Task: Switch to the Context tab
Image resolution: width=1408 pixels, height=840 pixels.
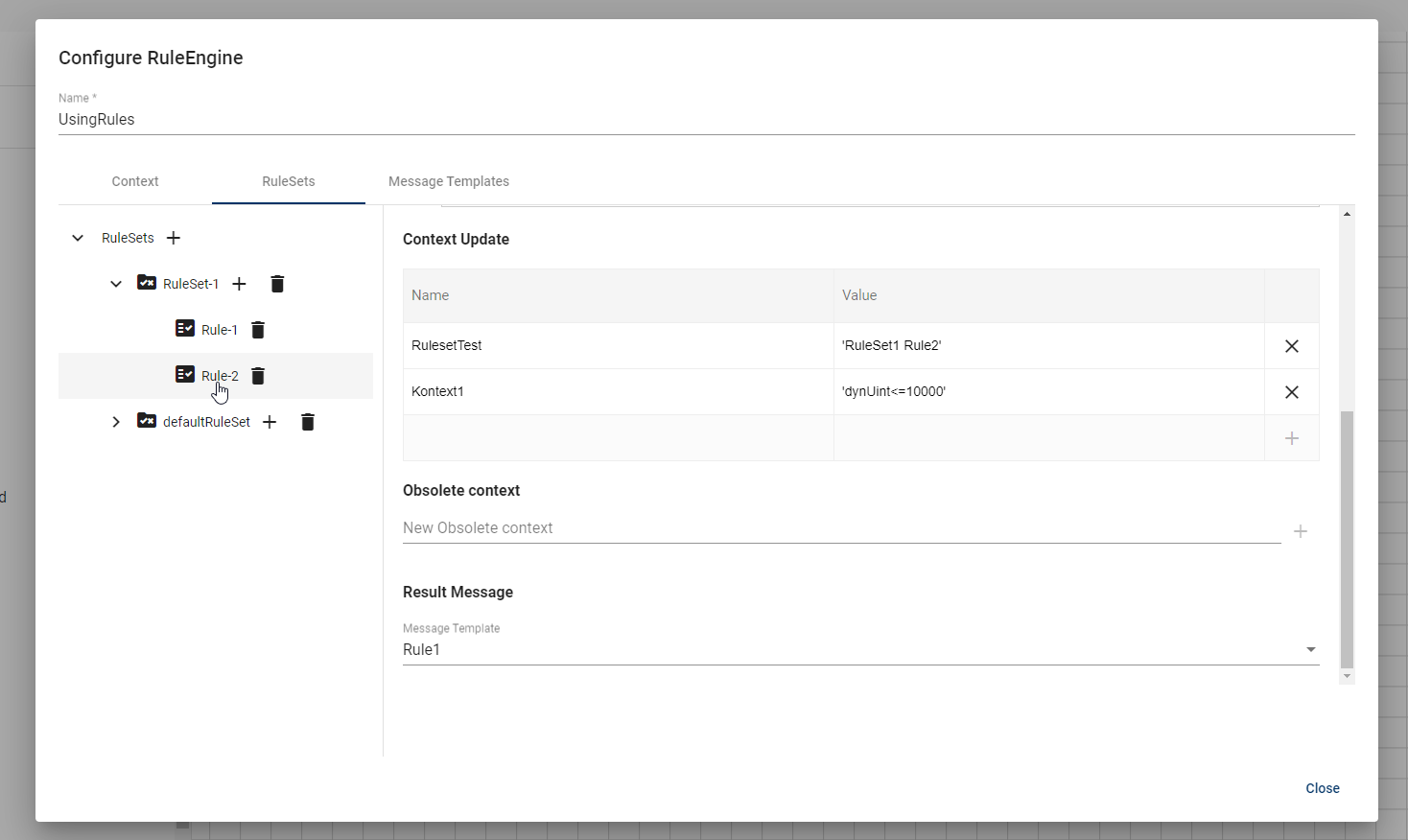Action: [135, 181]
